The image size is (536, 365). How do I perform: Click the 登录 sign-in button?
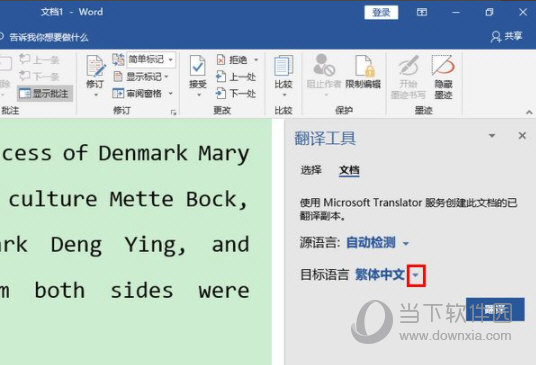381,13
